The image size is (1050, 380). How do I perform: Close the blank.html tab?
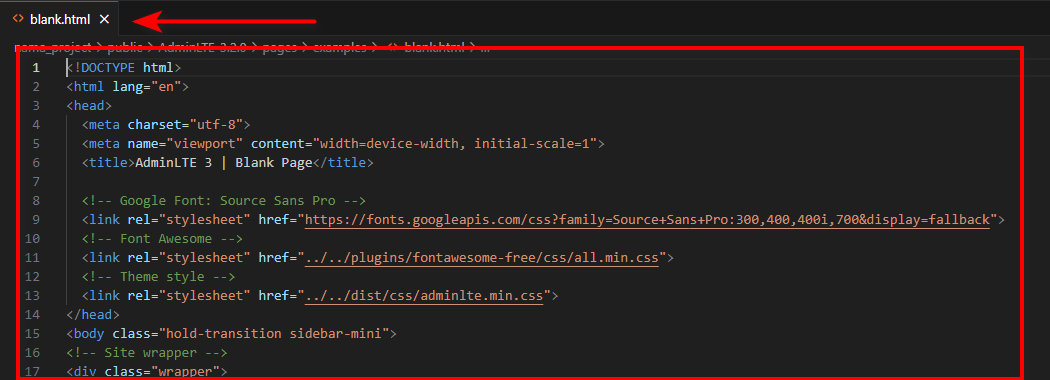coord(104,19)
